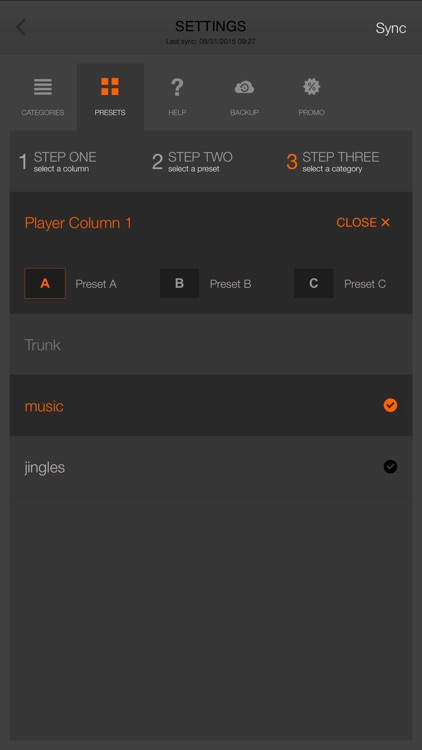
Task: Go to Step Two select a preset
Action: pyautogui.click(x=192, y=161)
